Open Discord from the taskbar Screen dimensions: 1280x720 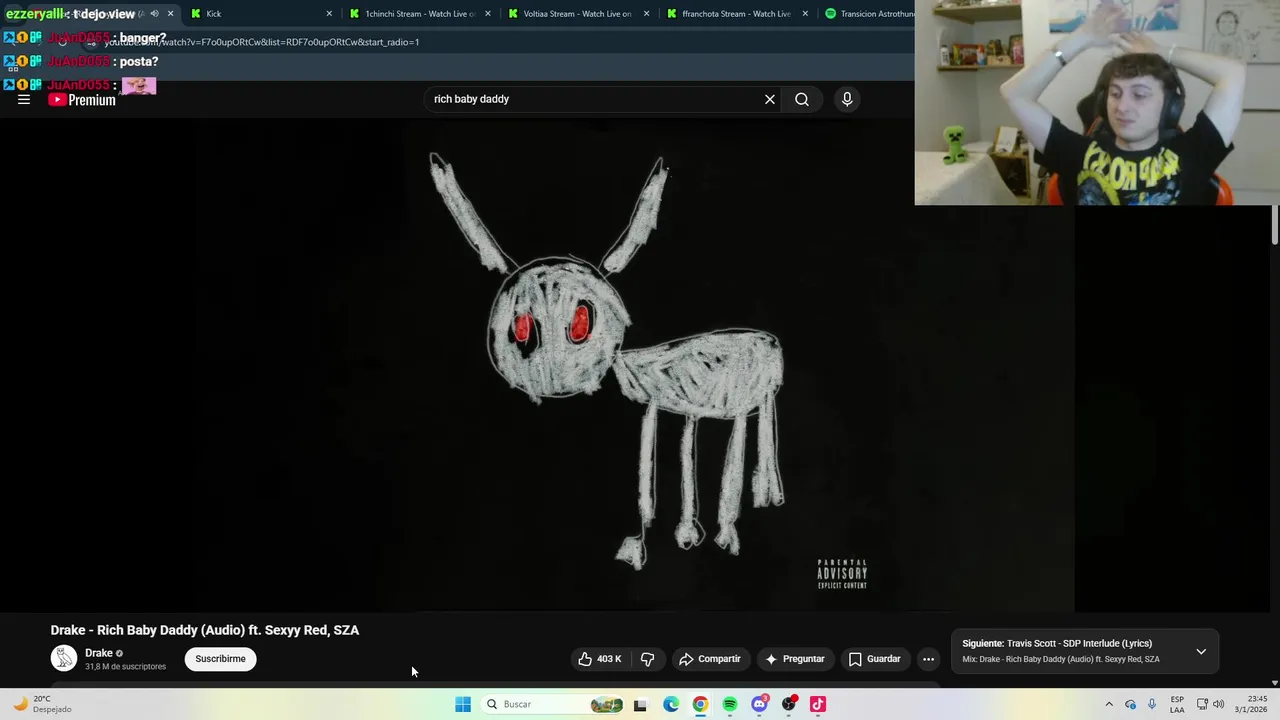(759, 704)
